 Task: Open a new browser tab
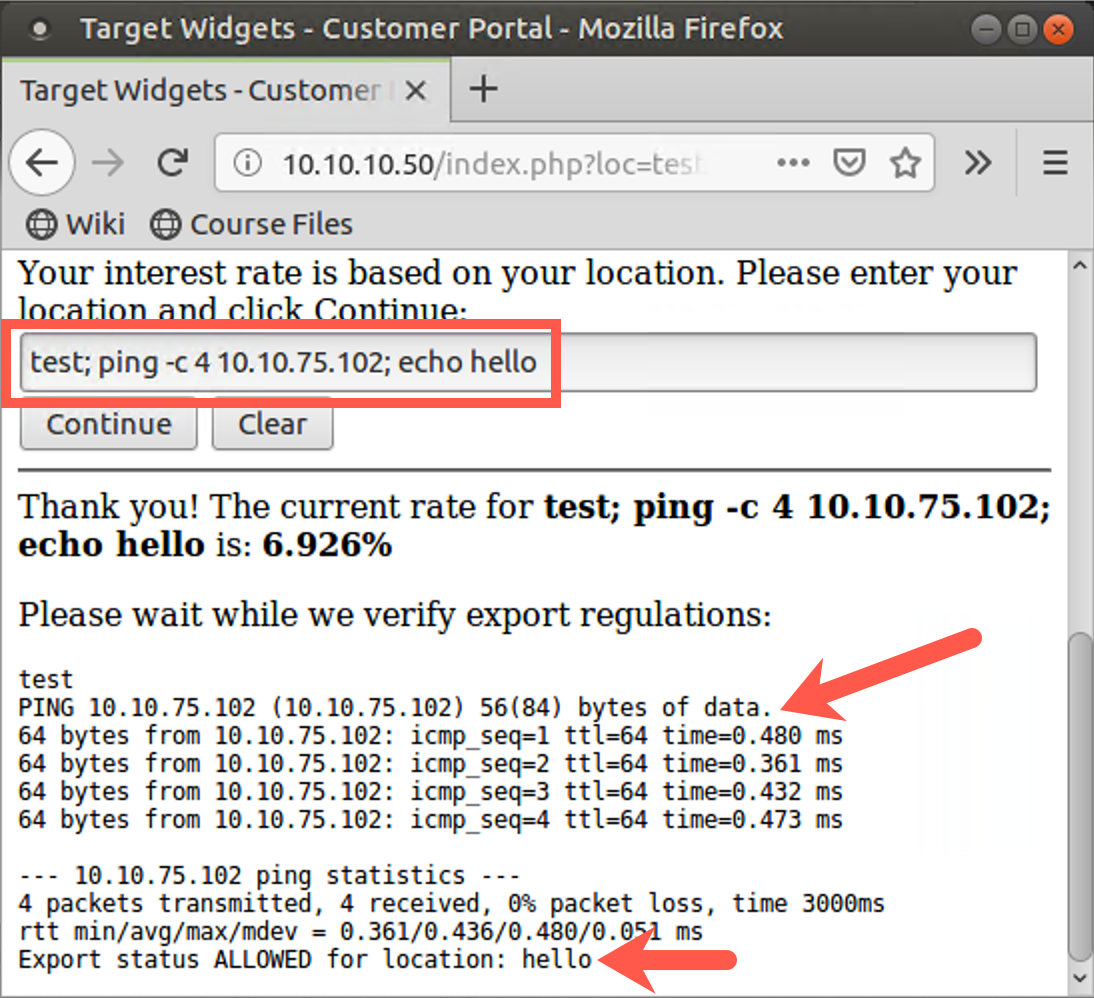click(x=483, y=90)
